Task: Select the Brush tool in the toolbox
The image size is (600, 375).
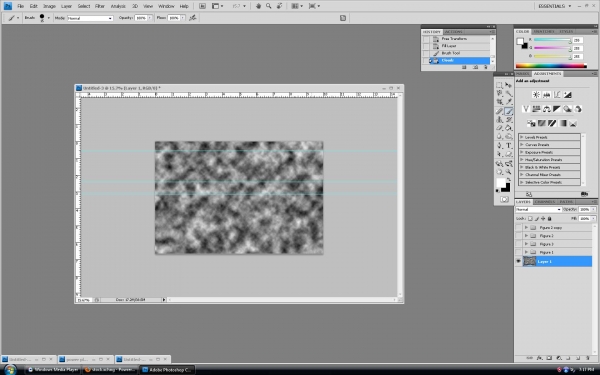Action: pos(509,111)
